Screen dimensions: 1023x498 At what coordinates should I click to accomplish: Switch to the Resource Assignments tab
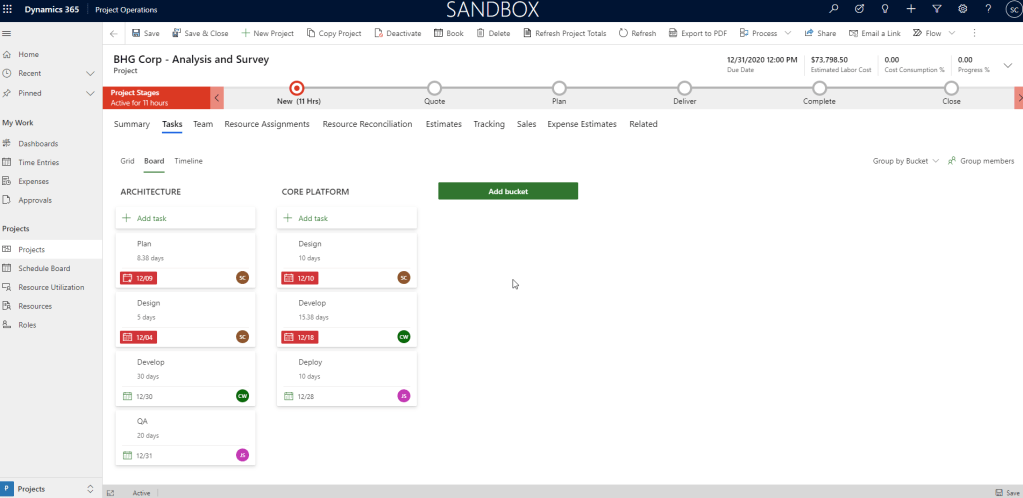click(x=267, y=124)
